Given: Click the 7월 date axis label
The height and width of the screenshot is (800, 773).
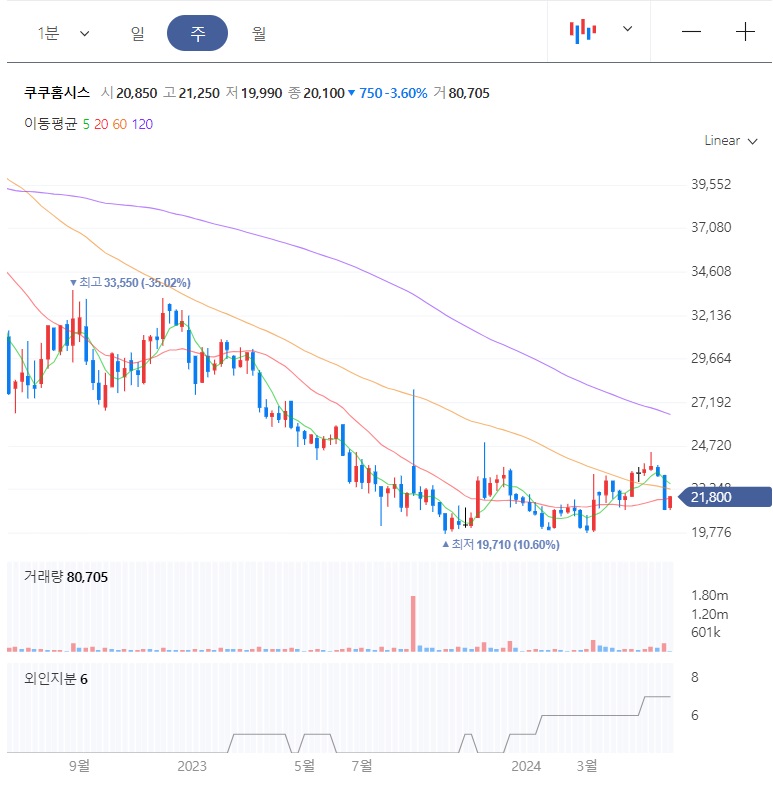Looking at the screenshot, I should 362,766.
